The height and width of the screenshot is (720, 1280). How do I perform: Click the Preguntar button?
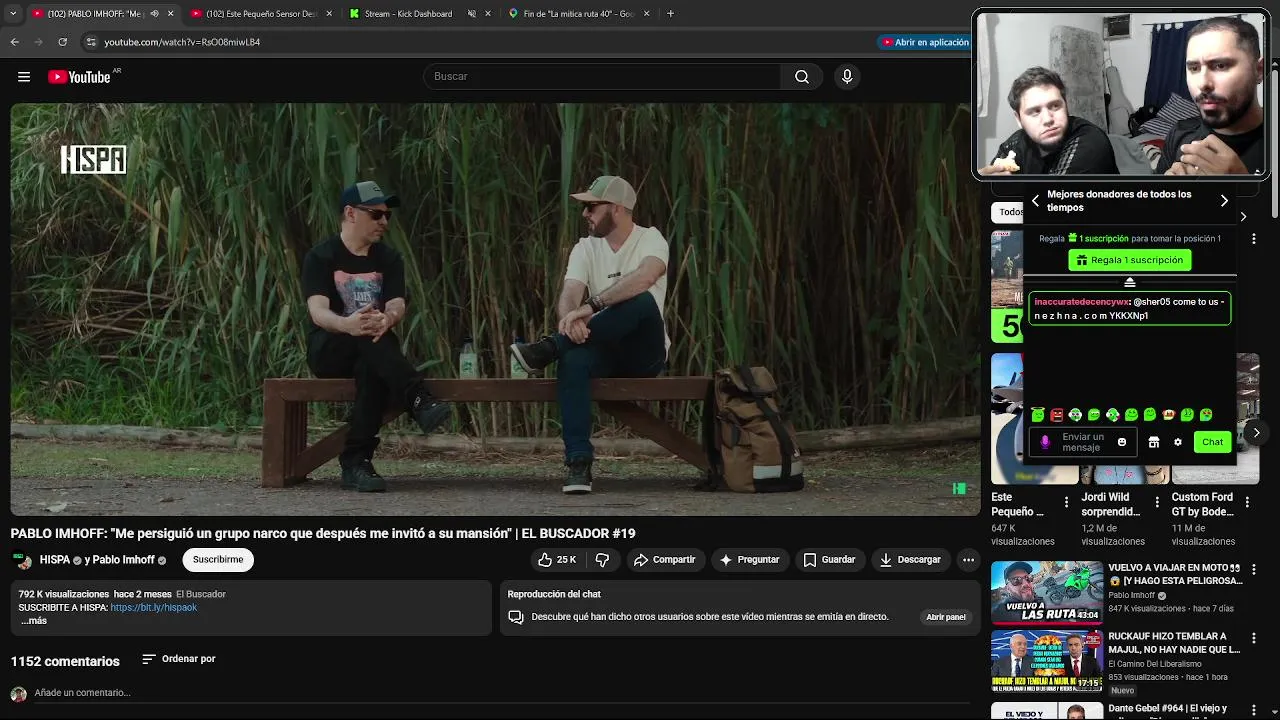click(x=749, y=560)
